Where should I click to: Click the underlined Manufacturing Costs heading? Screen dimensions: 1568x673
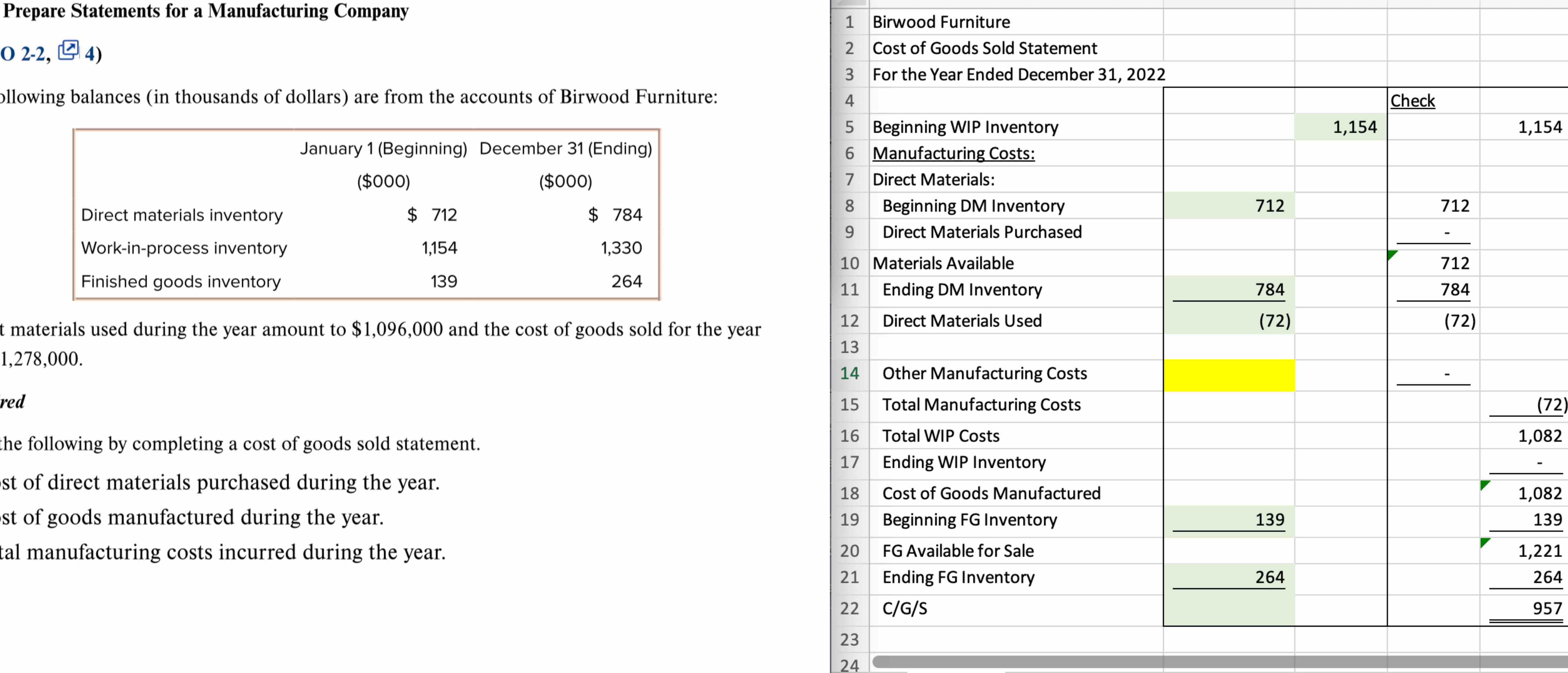[953, 153]
